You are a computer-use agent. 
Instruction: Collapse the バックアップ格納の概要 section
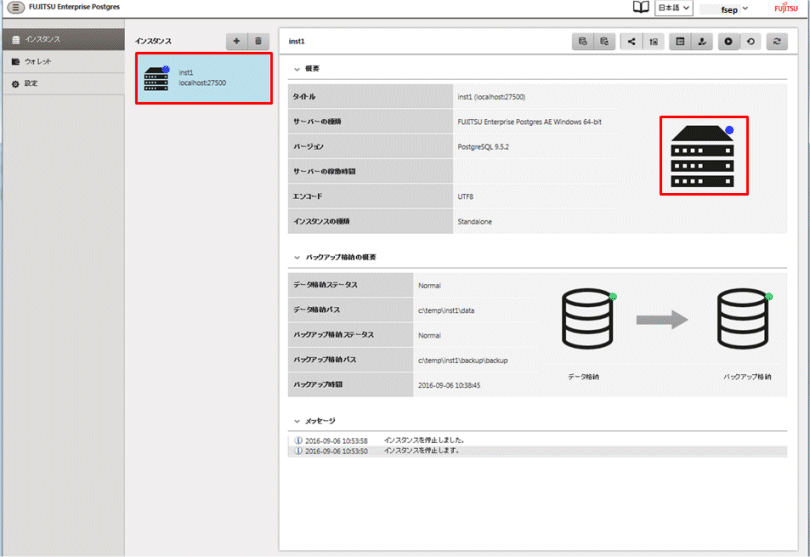pyautogui.click(x=297, y=257)
